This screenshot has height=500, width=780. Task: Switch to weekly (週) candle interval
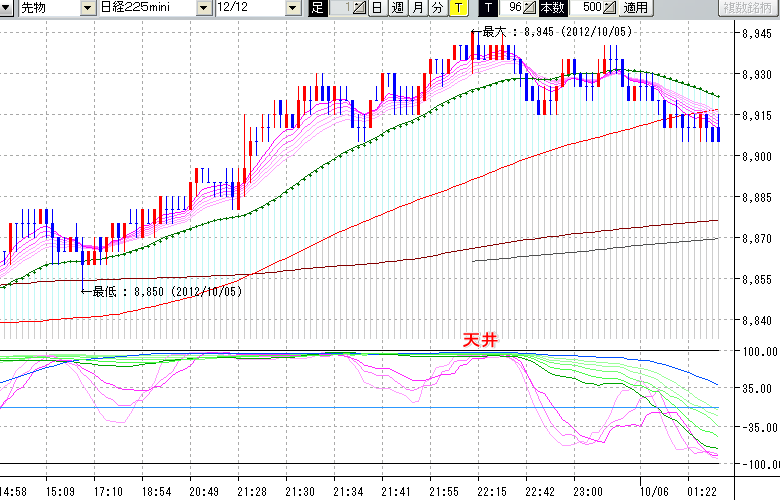(x=397, y=8)
